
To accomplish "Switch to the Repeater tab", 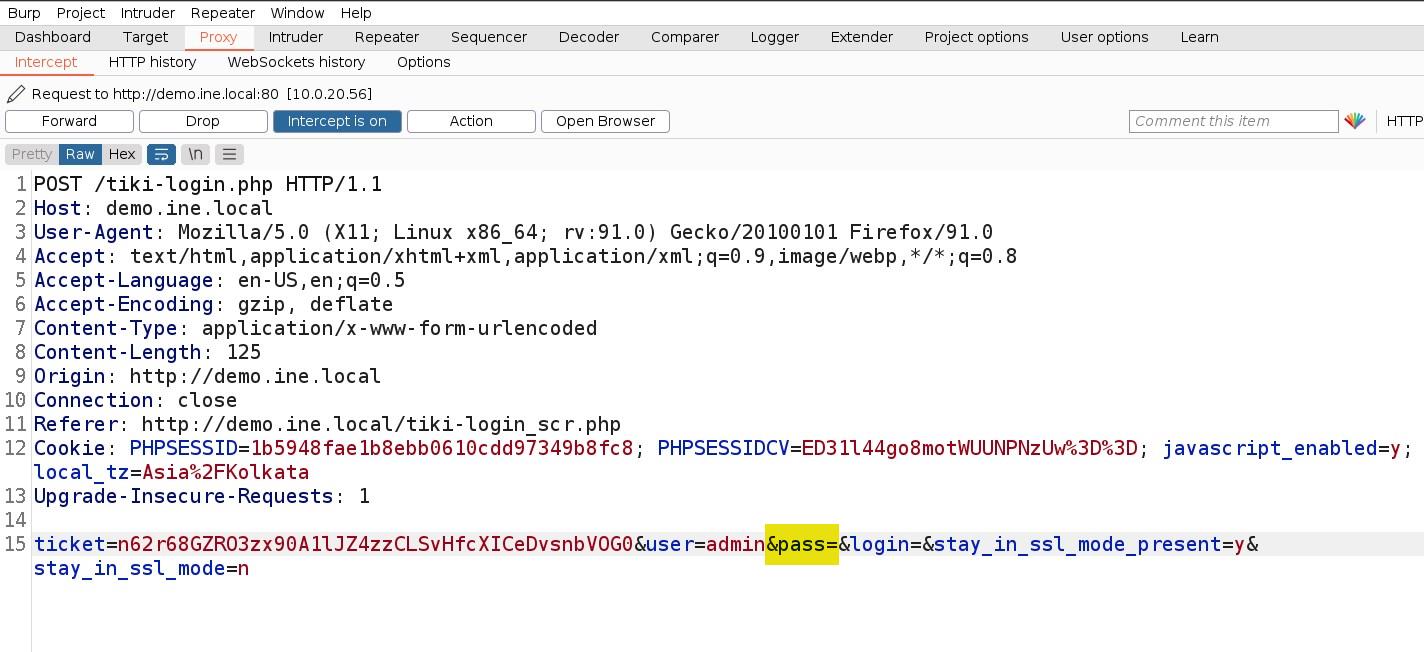I will (387, 37).
